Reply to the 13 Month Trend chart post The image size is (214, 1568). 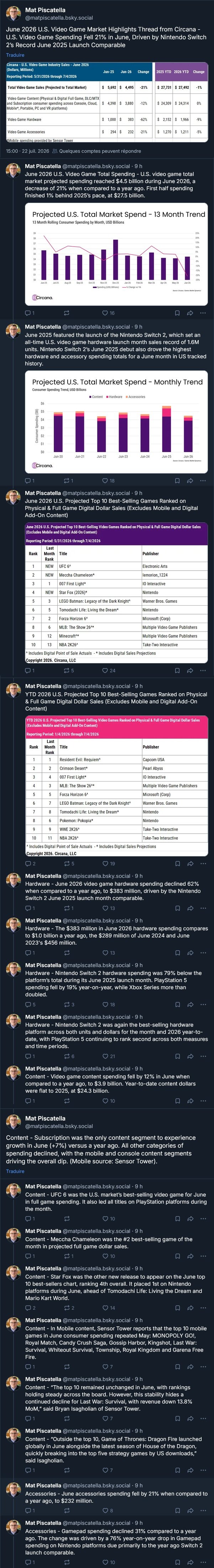coord(29,313)
